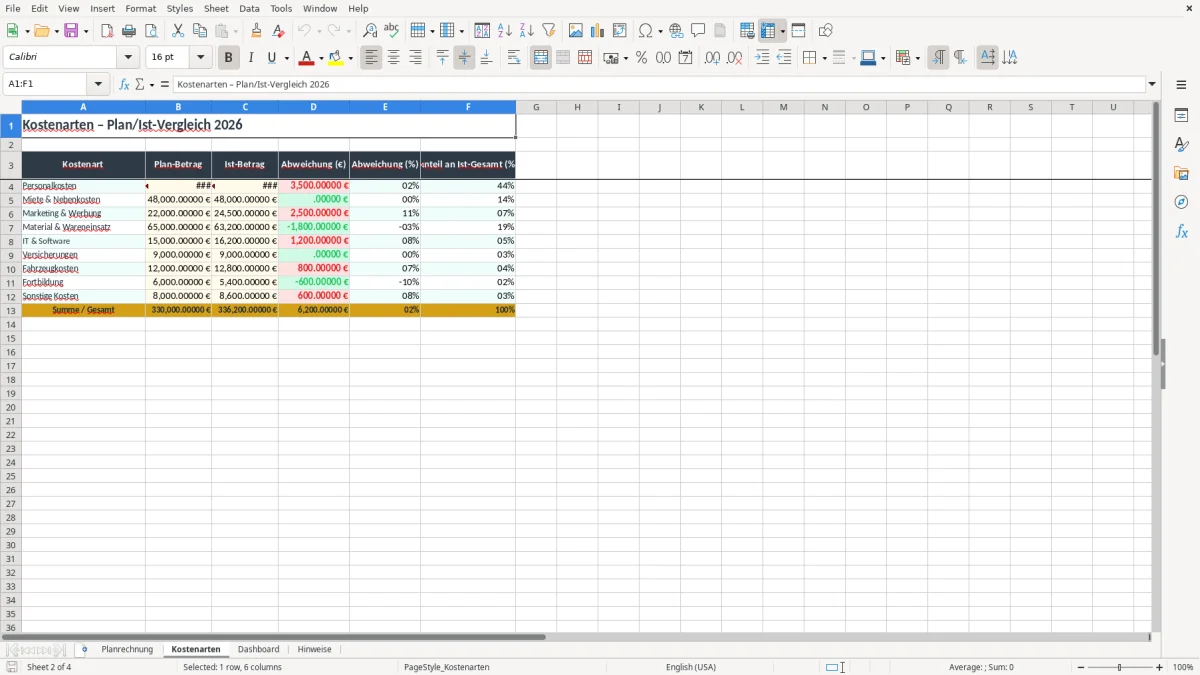This screenshot has width=1200, height=675.
Task: Click English (USA) language in status bar
Action: click(691, 667)
